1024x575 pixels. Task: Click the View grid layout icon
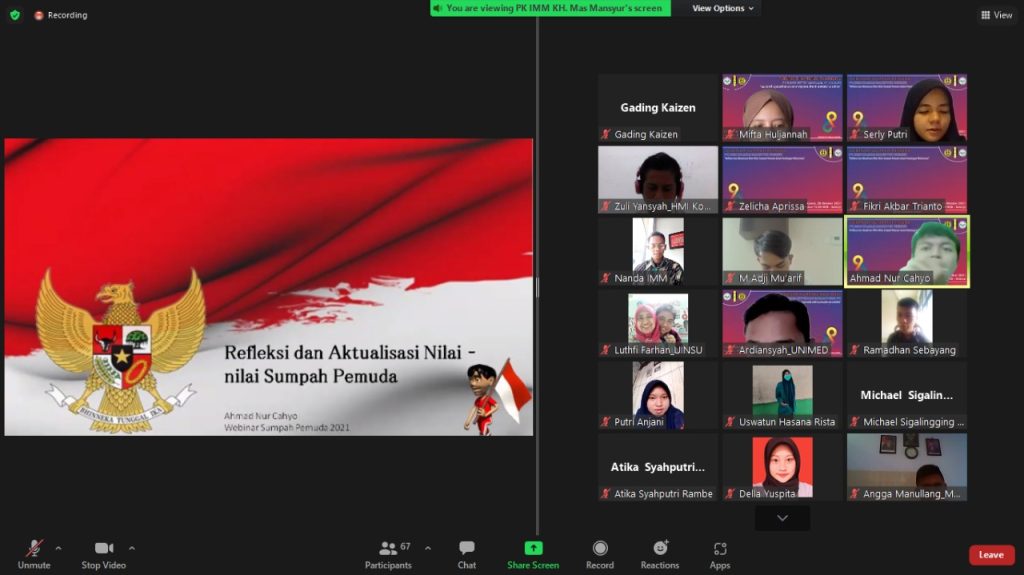985,14
